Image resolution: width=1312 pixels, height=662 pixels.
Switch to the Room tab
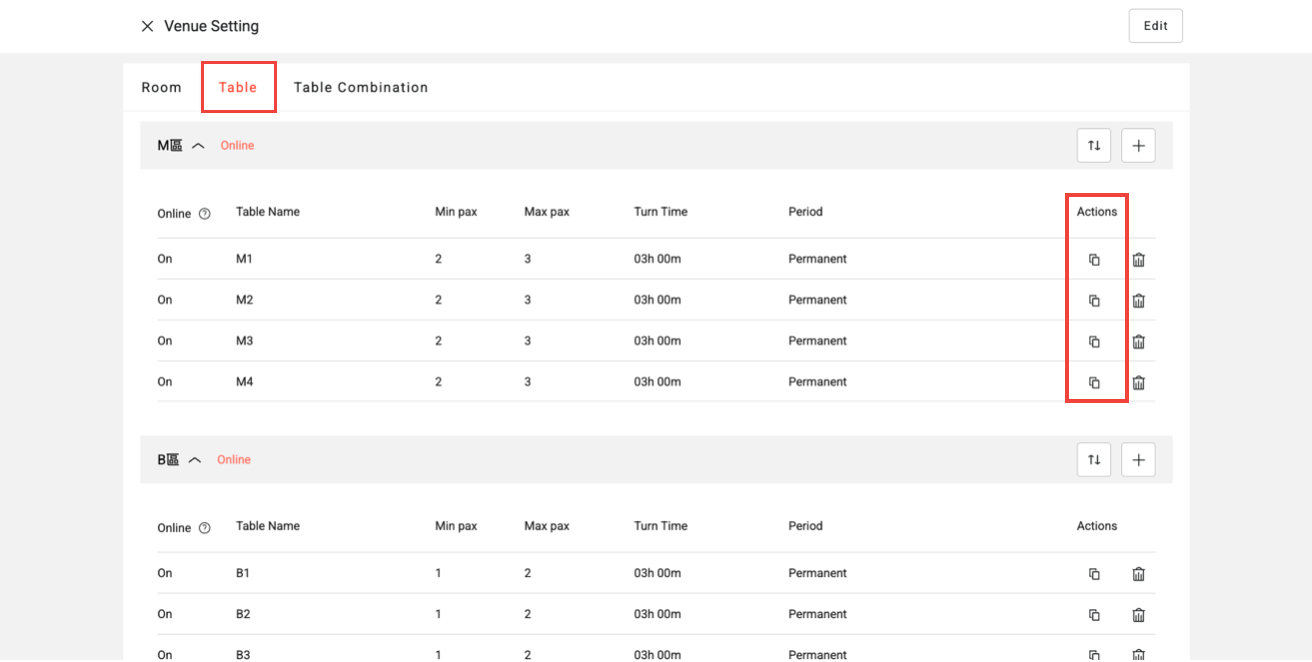[x=161, y=88]
